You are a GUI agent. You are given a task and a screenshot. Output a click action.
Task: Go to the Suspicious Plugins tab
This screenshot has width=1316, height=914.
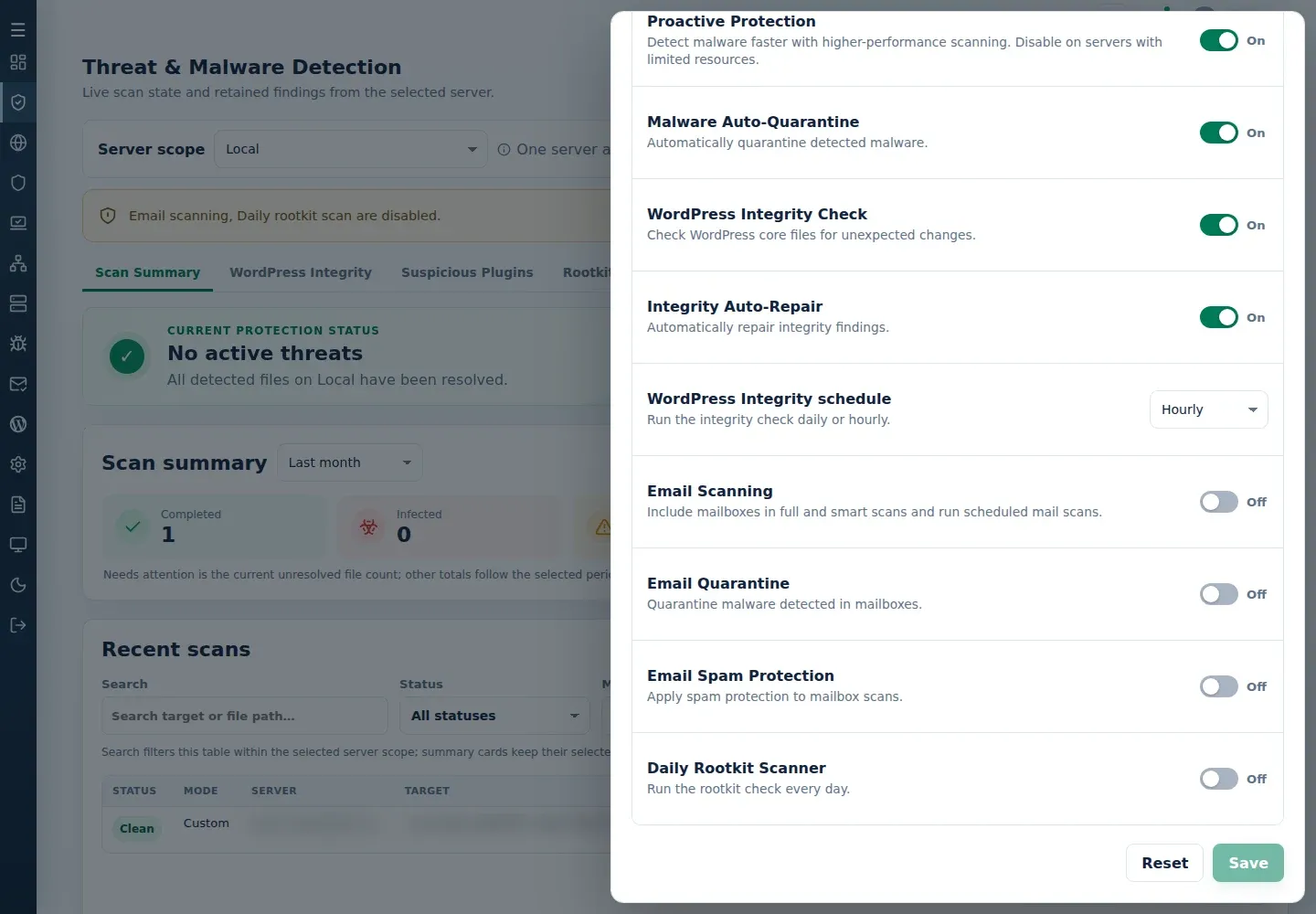(467, 272)
